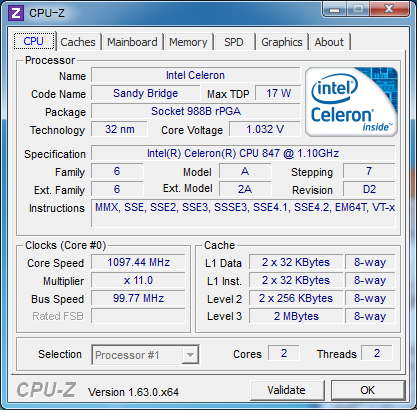
Task: Click the Ext. Family value field
Action: point(117,189)
